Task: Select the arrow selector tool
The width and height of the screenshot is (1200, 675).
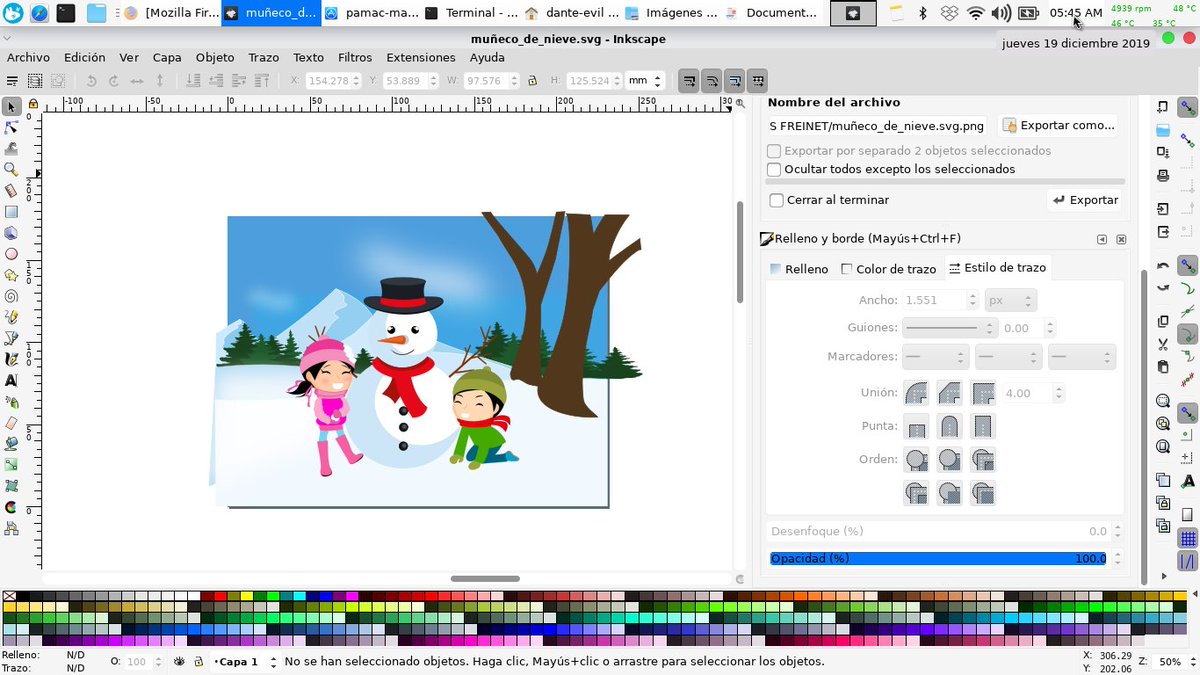Action: [11, 106]
